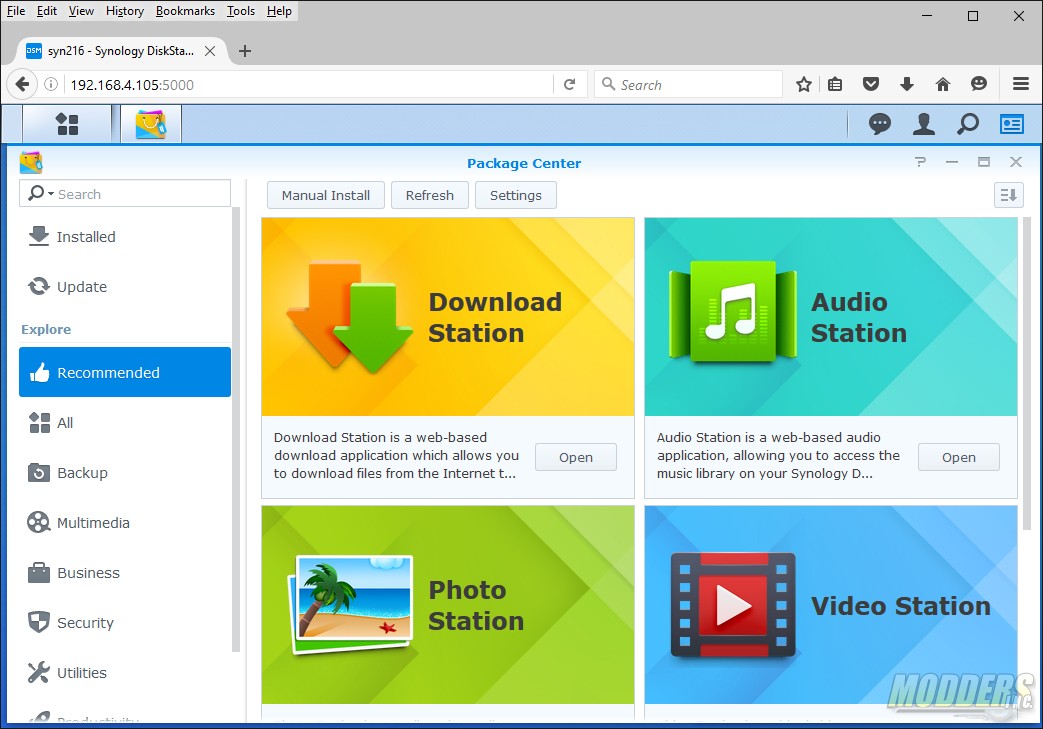The image size is (1043, 729).
Task: Click the DSM search magnifier icon
Action: coord(968,124)
